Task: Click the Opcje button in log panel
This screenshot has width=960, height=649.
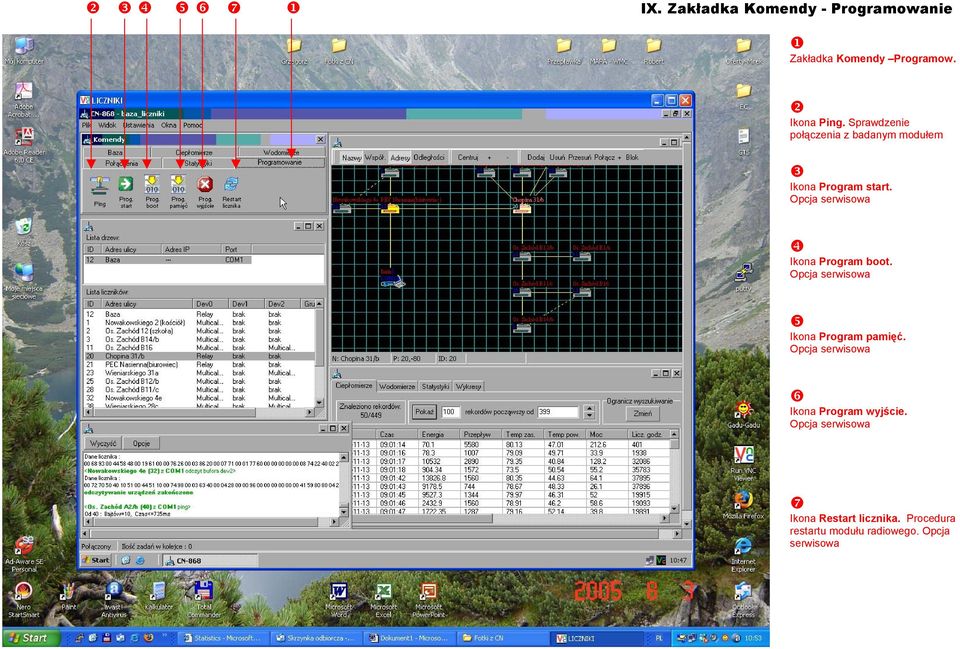Action: pyautogui.click(x=141, y=443)
